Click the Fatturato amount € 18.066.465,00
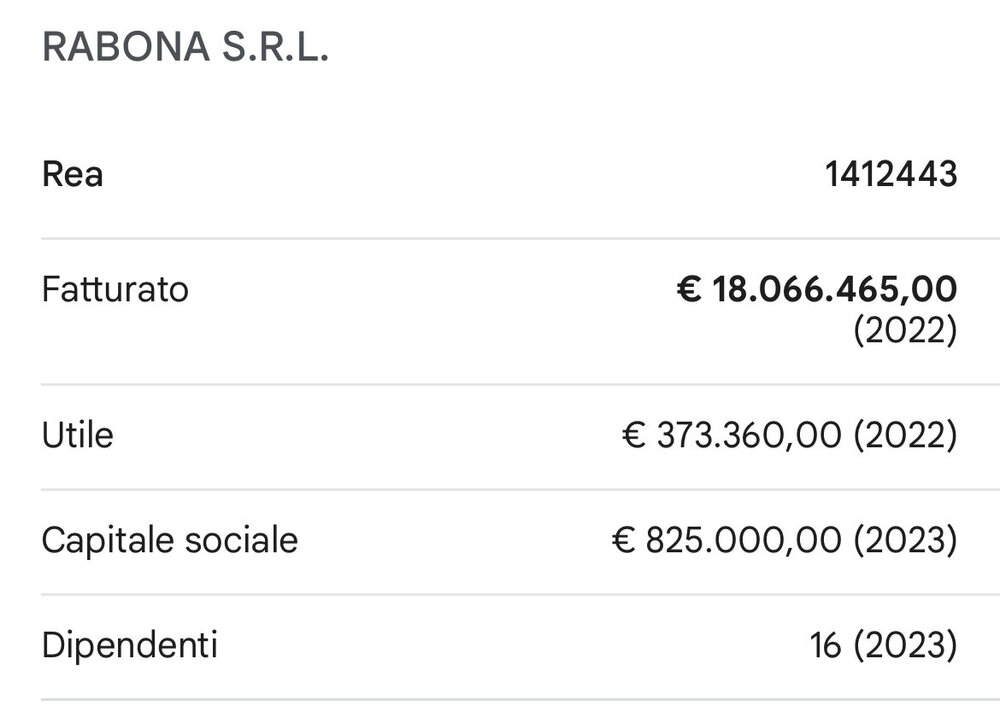The width and height of the screenshot is (1000, 723). pos(817,289)
